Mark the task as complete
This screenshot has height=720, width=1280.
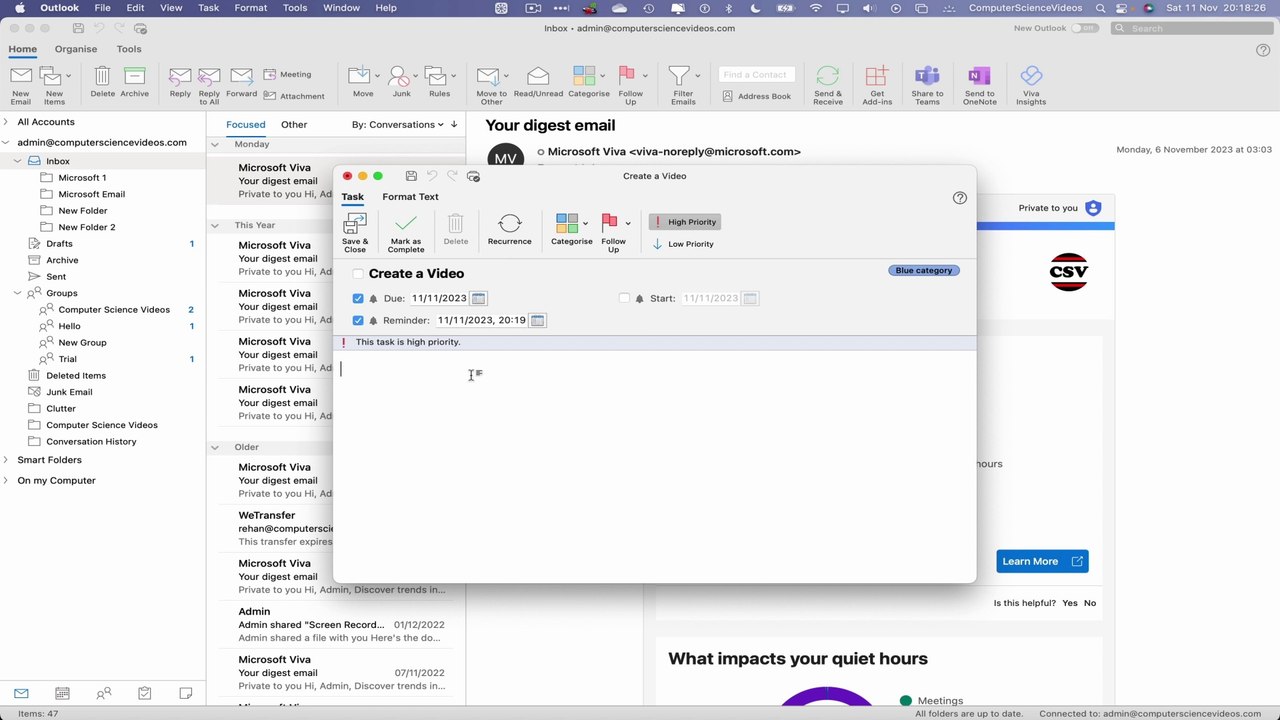406,233
